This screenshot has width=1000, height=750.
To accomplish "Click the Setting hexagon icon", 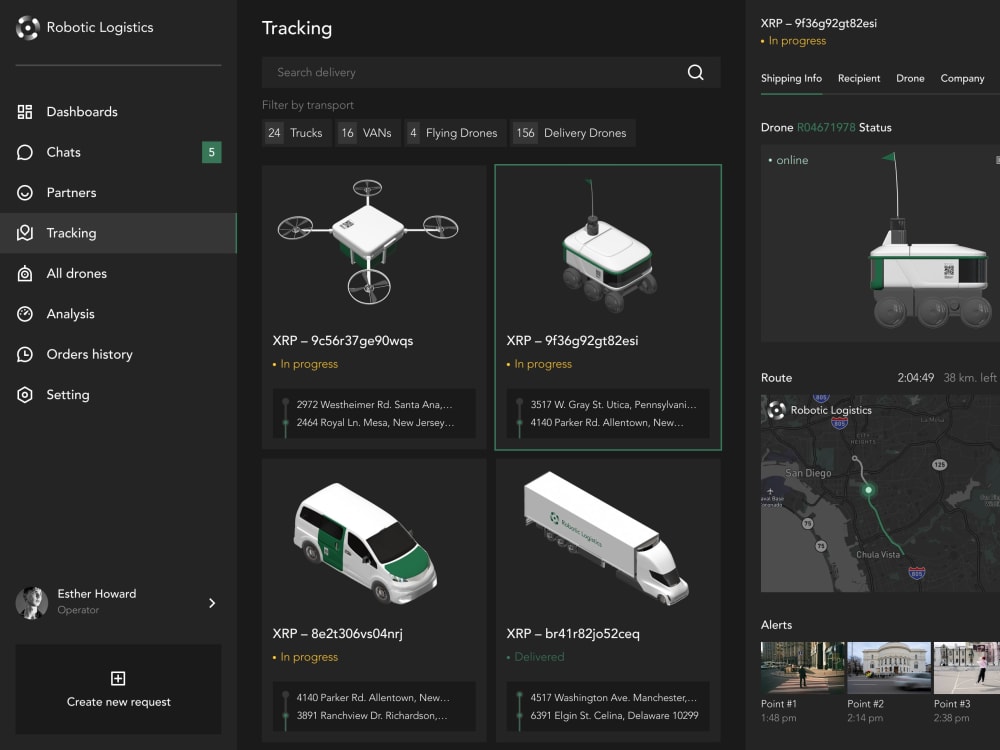I will click(25, 395).
